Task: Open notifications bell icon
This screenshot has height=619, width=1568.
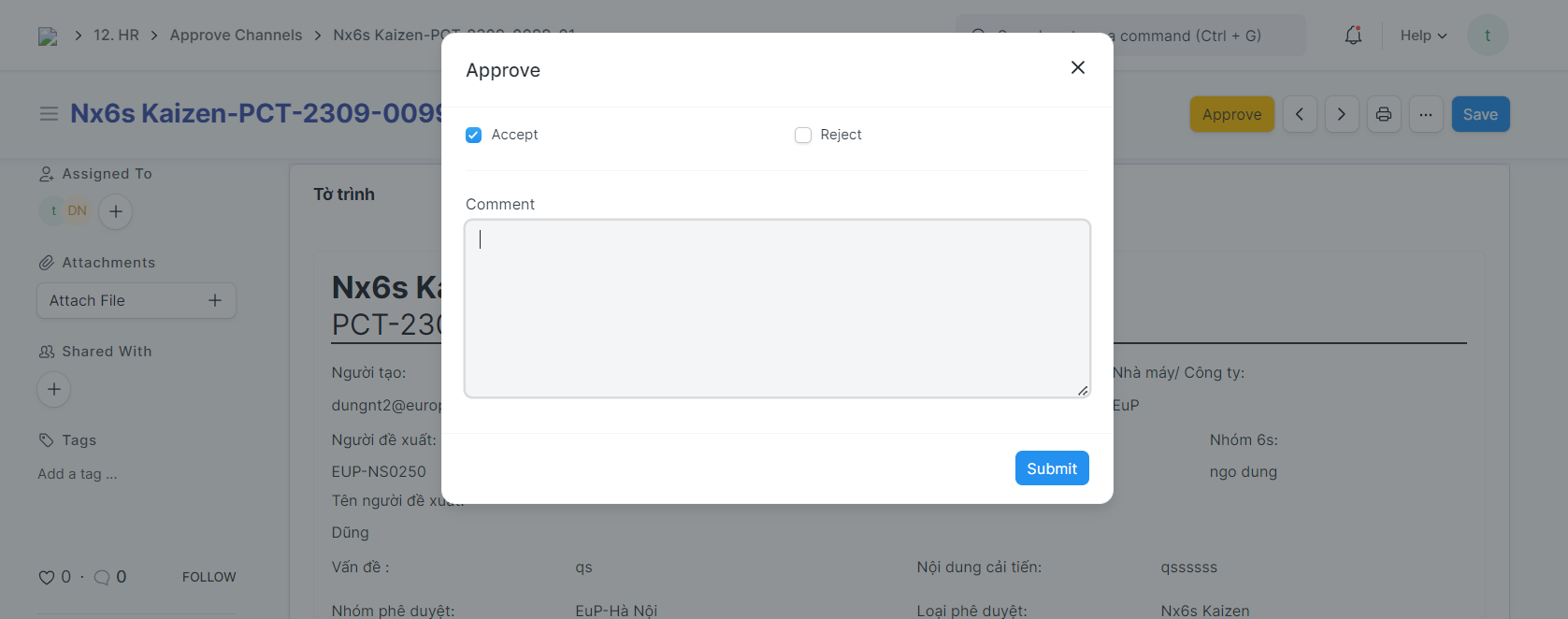Action: [x=1353, y=36]
